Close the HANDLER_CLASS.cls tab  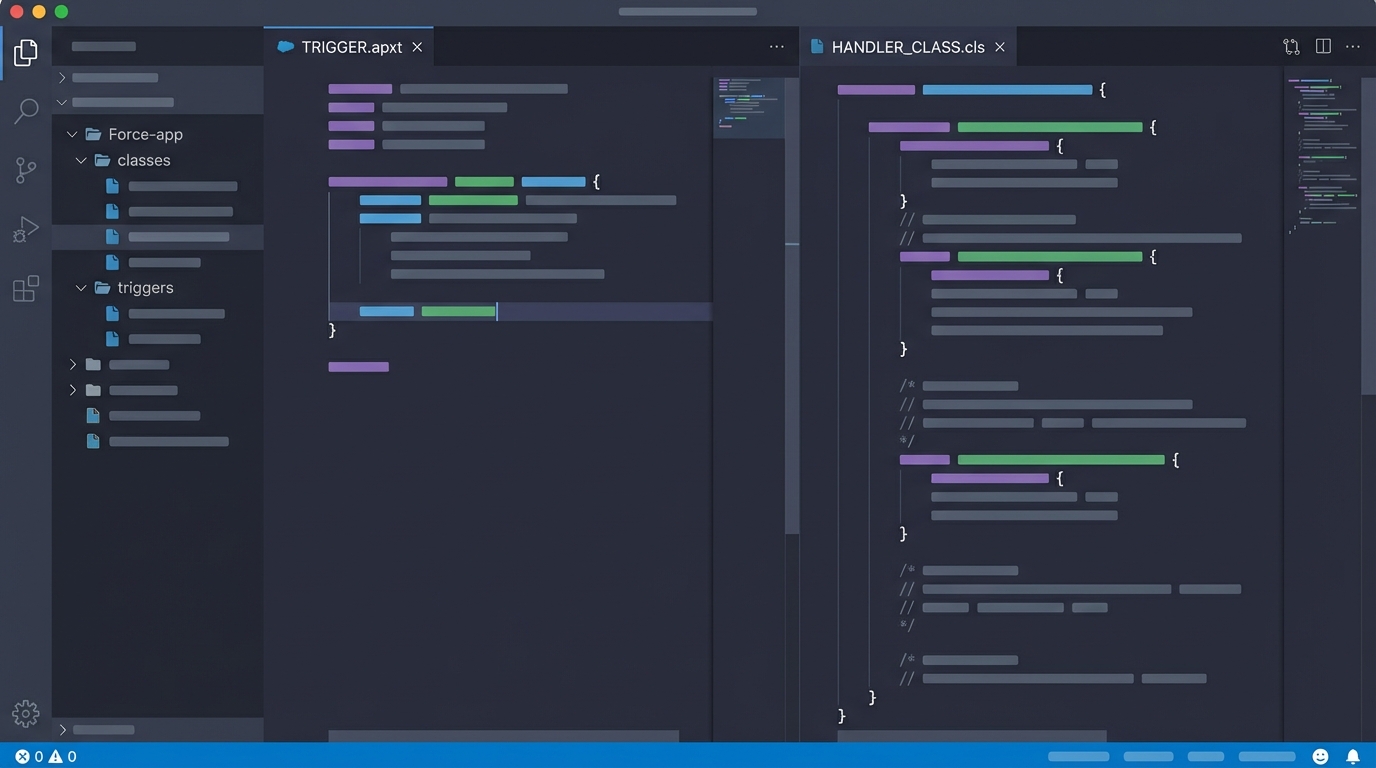point(999,46)
